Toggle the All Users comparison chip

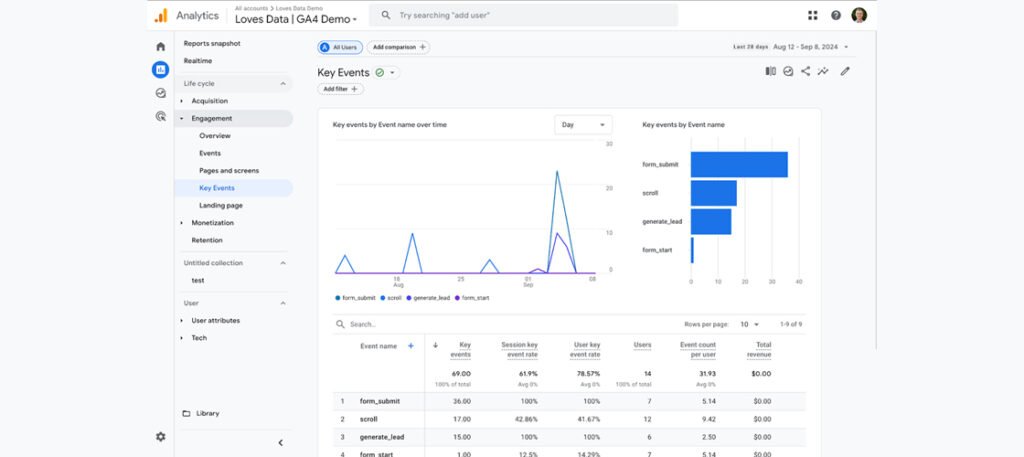(340, 47)
